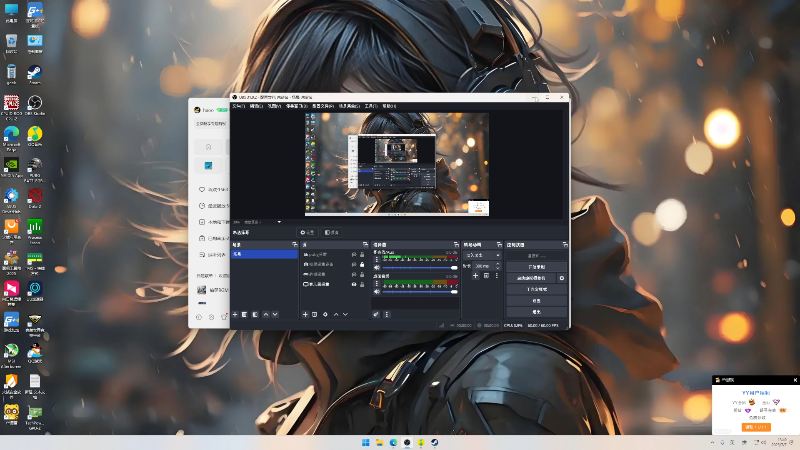This screenshot has height=450, width=800.
Task: Pop out the Sources dock
Action: coord(365,245)
